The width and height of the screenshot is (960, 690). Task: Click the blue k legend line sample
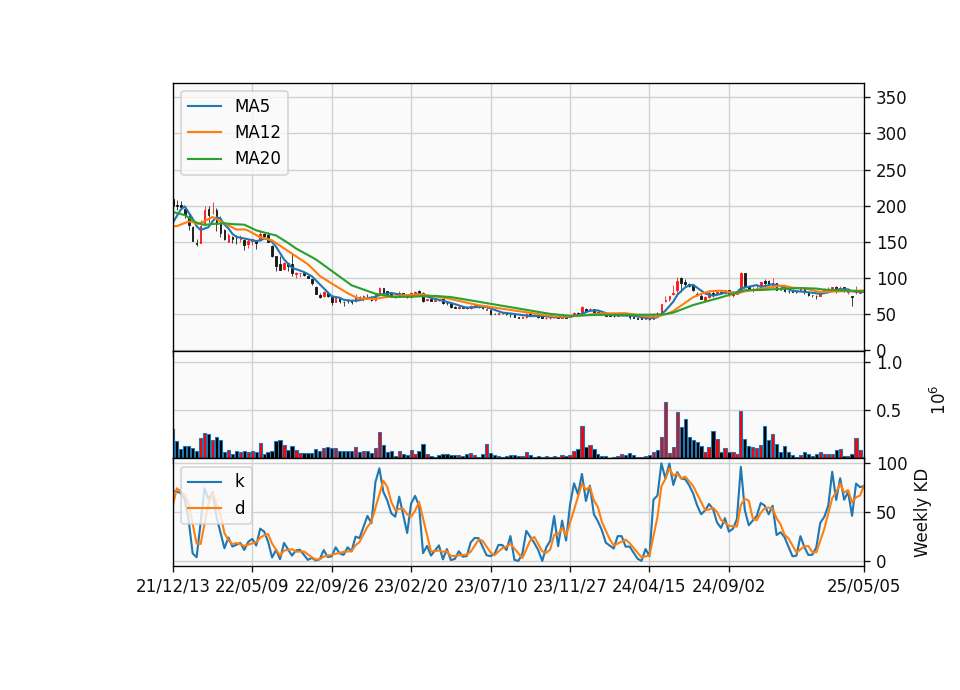pyautogui.click(x=204, y=481)
